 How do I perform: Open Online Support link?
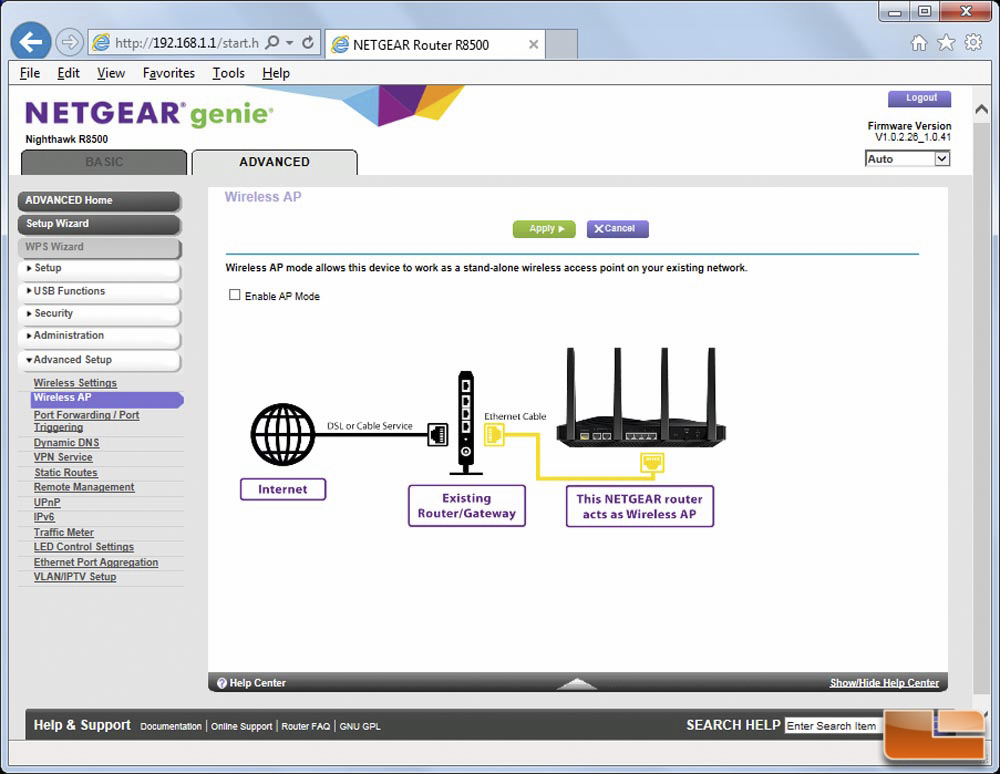pyautogui.click(x=242, y=726)
